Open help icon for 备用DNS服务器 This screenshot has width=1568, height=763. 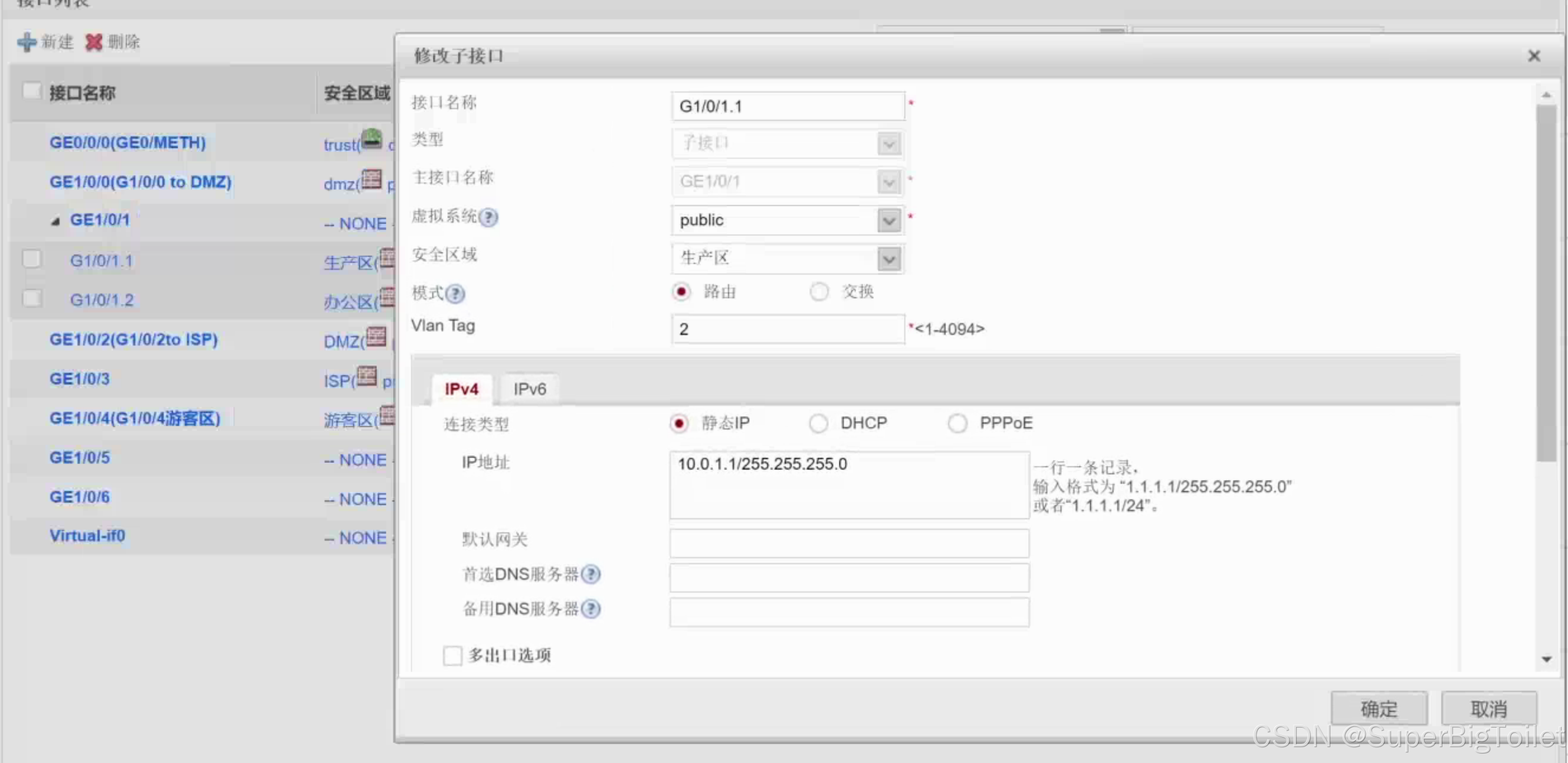pos(591,609)
